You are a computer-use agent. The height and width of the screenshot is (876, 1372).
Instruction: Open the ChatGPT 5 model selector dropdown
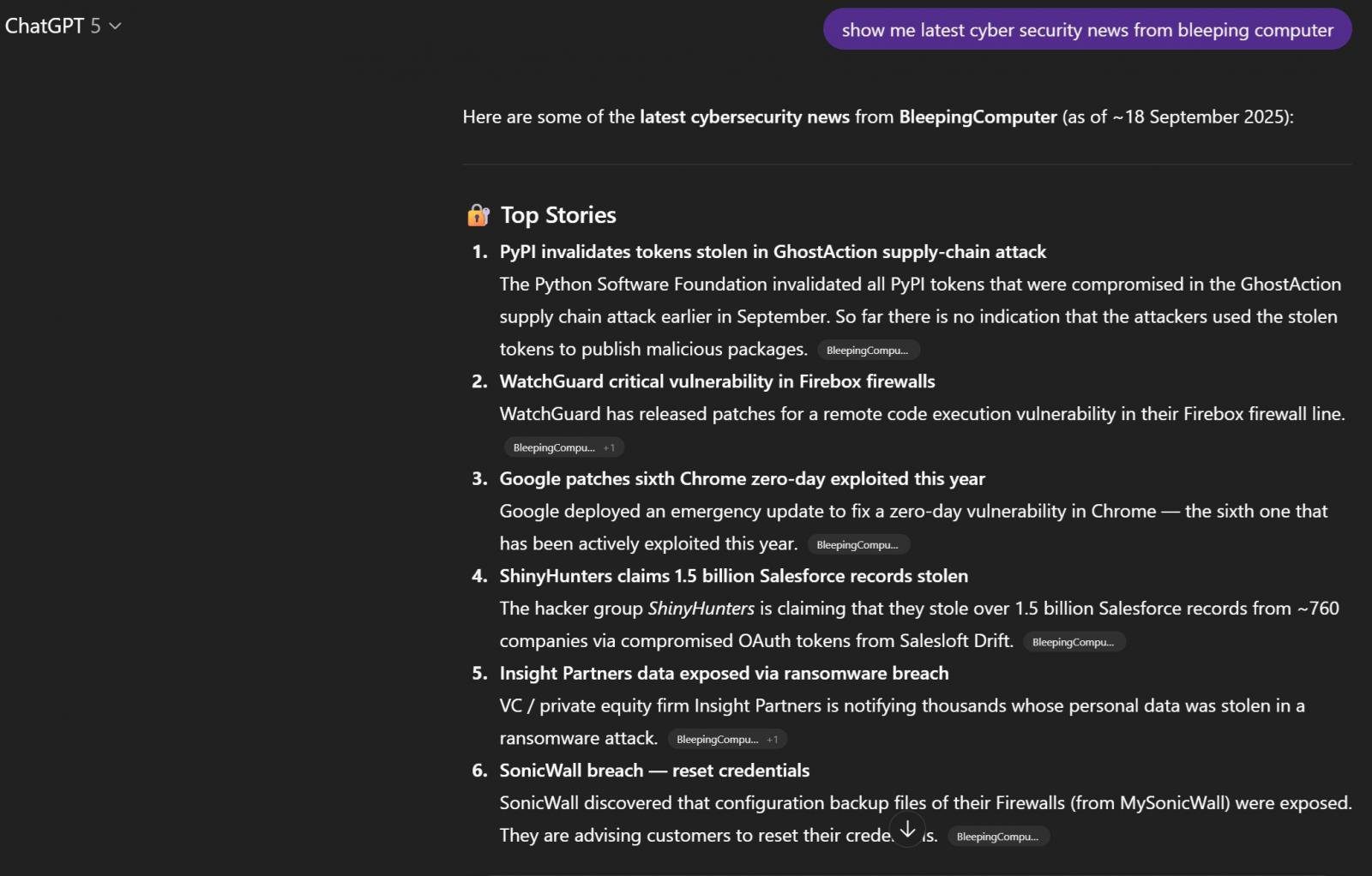63,27
